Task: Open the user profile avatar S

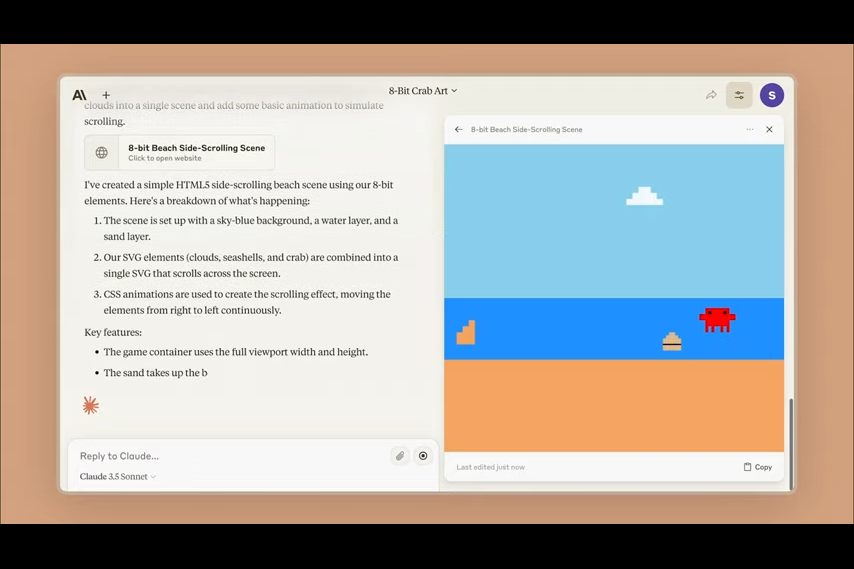Action: (772, 95)
